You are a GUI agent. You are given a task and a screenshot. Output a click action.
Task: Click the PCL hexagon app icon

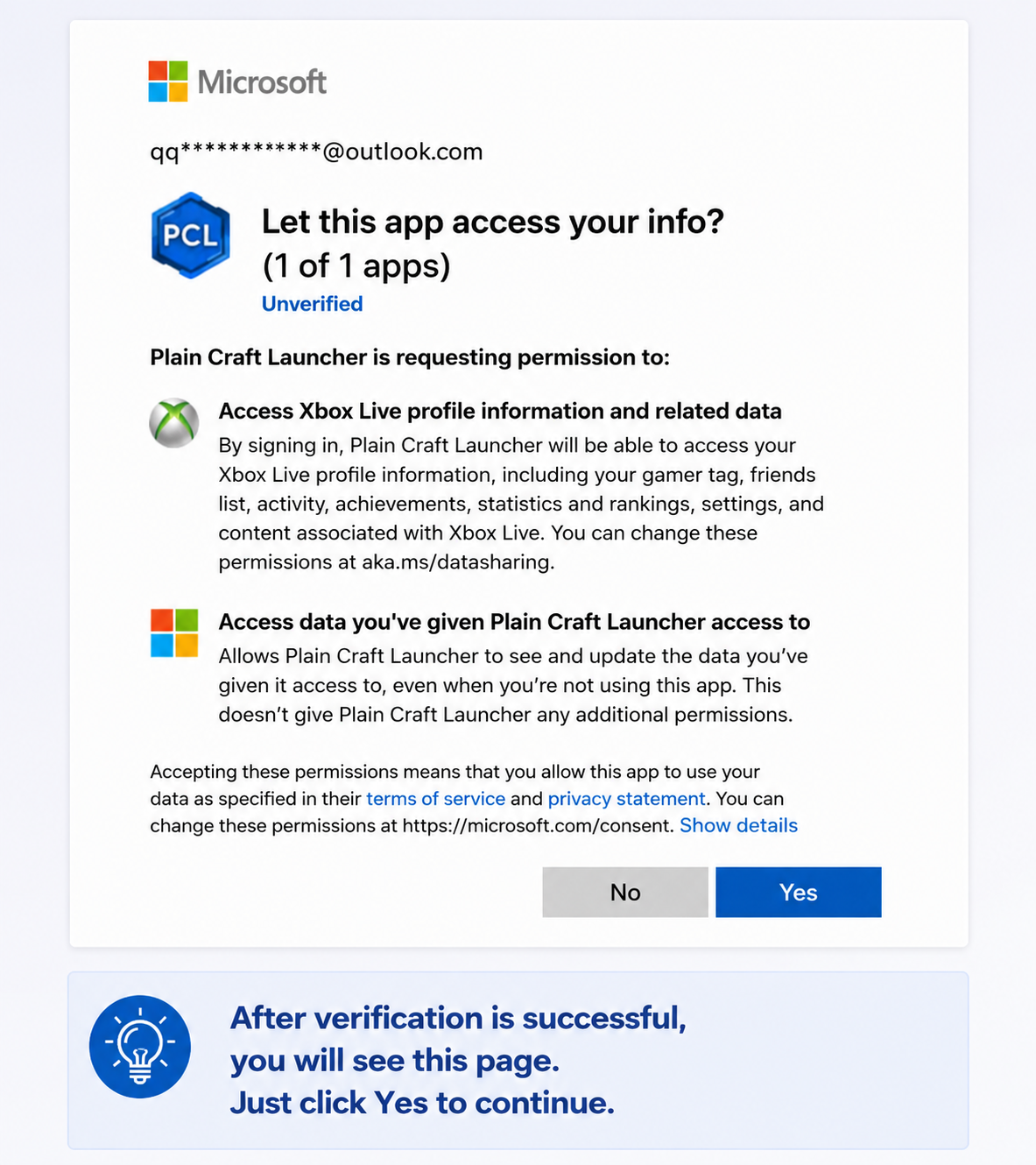point(190,236)
